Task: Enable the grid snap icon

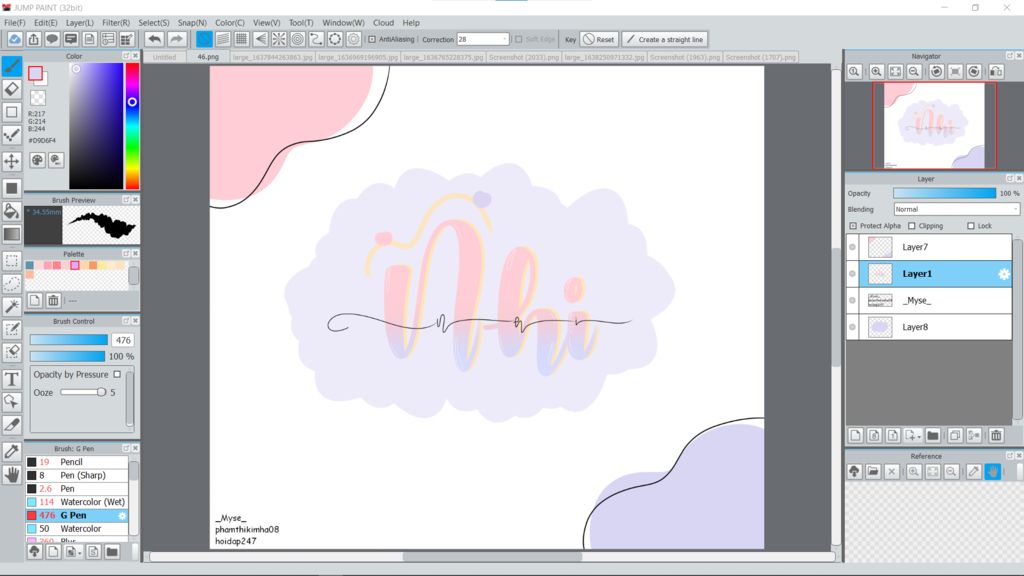Action: pyautogui.click(x=242, y=39)
